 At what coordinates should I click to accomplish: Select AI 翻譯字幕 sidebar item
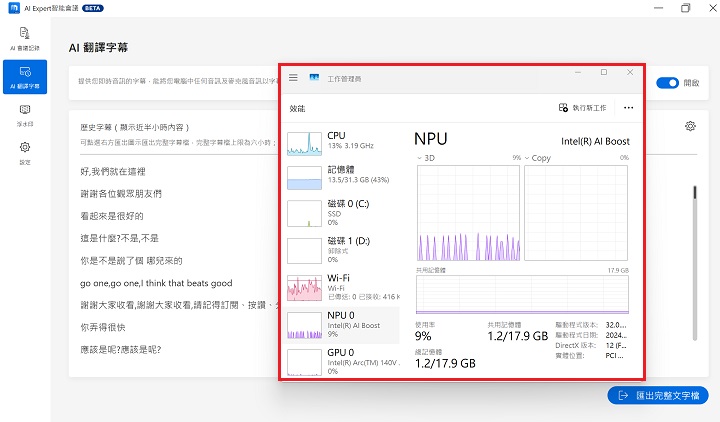(x=25, y=77)
